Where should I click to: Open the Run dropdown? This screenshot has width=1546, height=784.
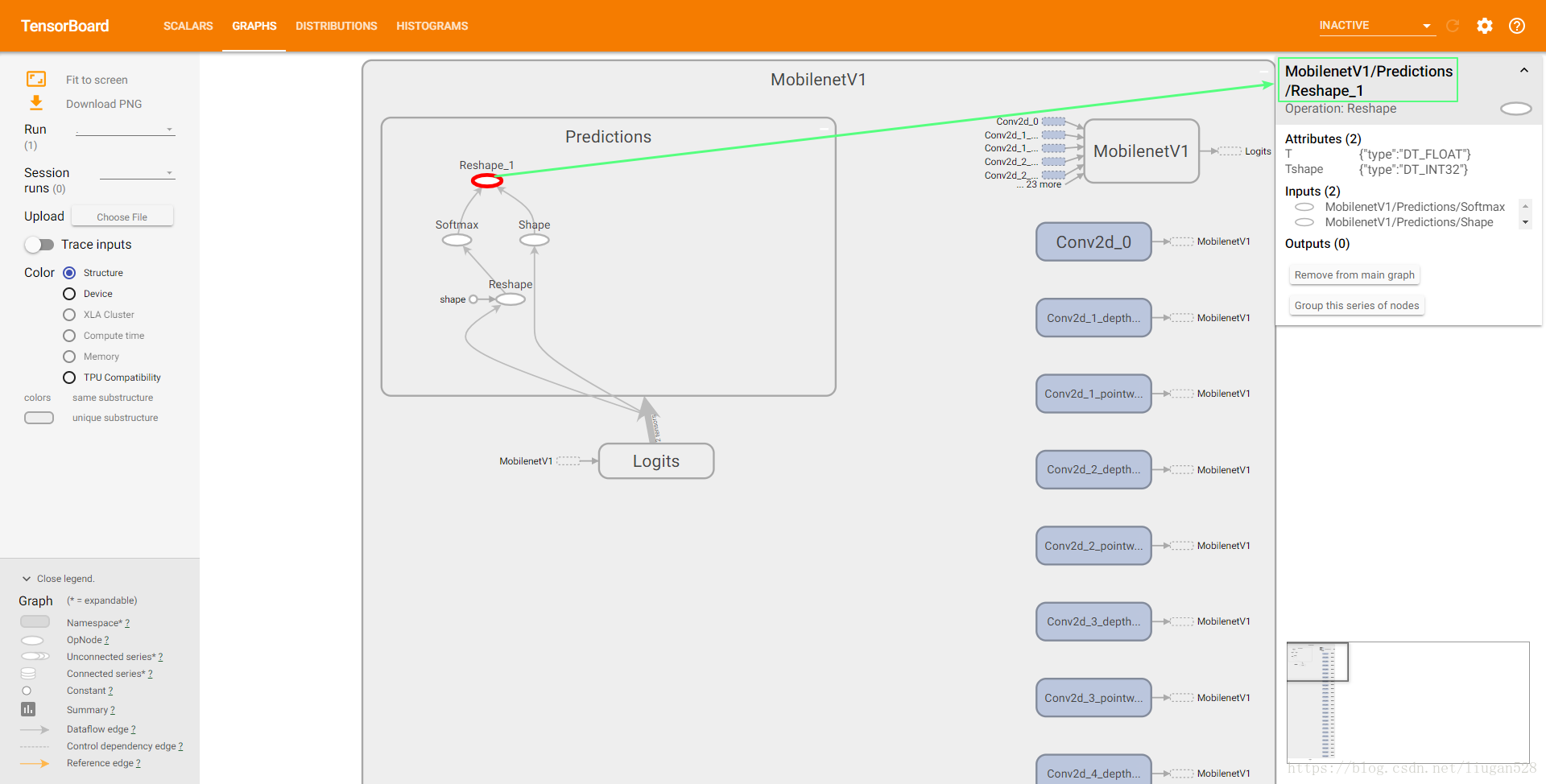click(125, 129)
